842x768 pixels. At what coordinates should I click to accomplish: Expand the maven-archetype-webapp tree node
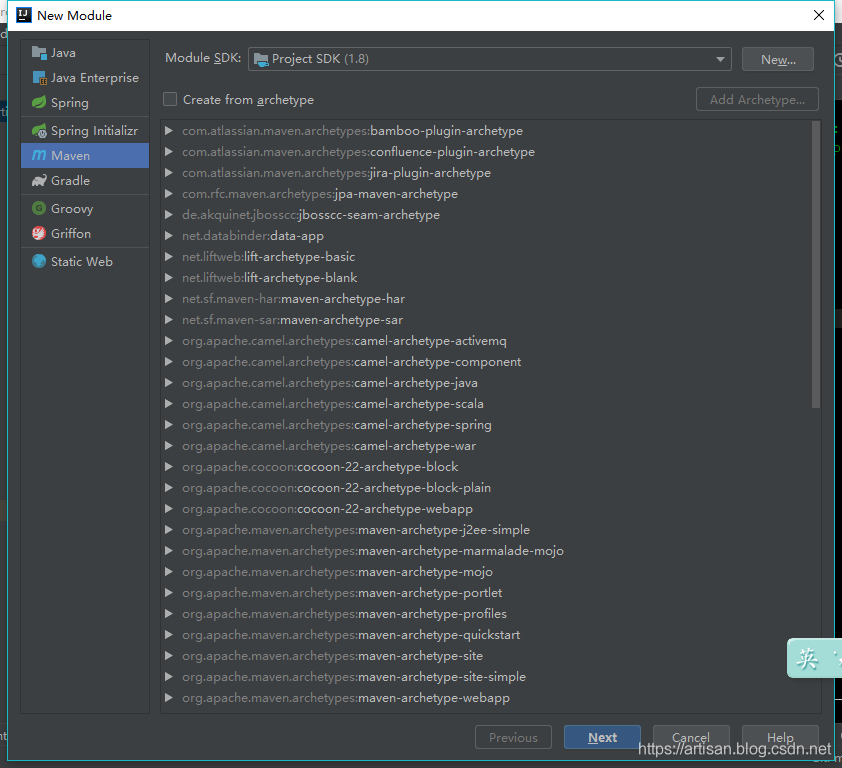[x=169, y=698]
